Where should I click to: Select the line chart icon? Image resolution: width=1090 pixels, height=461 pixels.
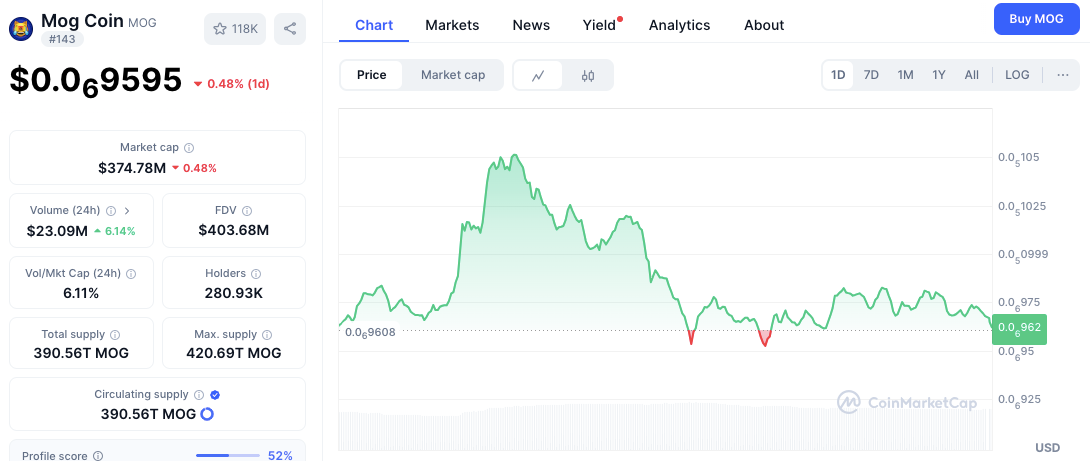pos(539,75)
